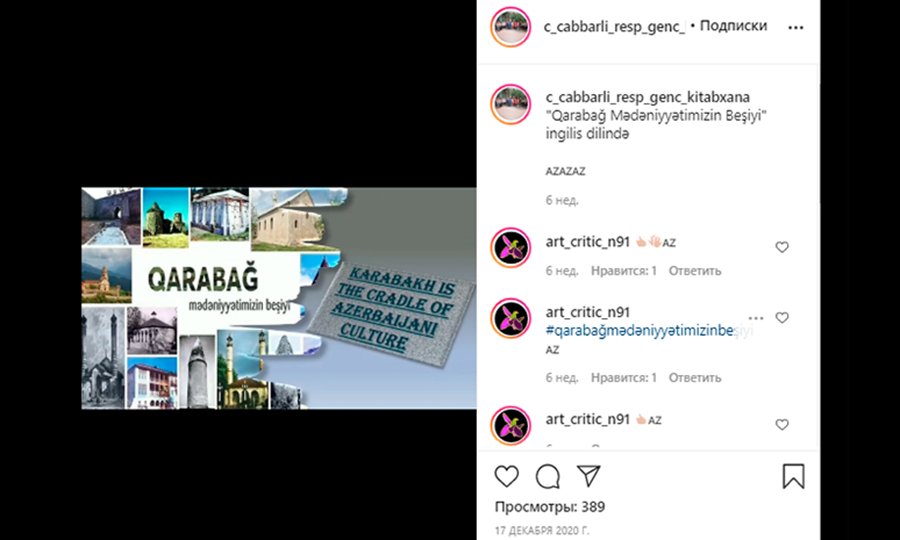This screenshot has width=900, height=540.
Task: Open avatar next to the post caption
Action: tap(510, 104)
